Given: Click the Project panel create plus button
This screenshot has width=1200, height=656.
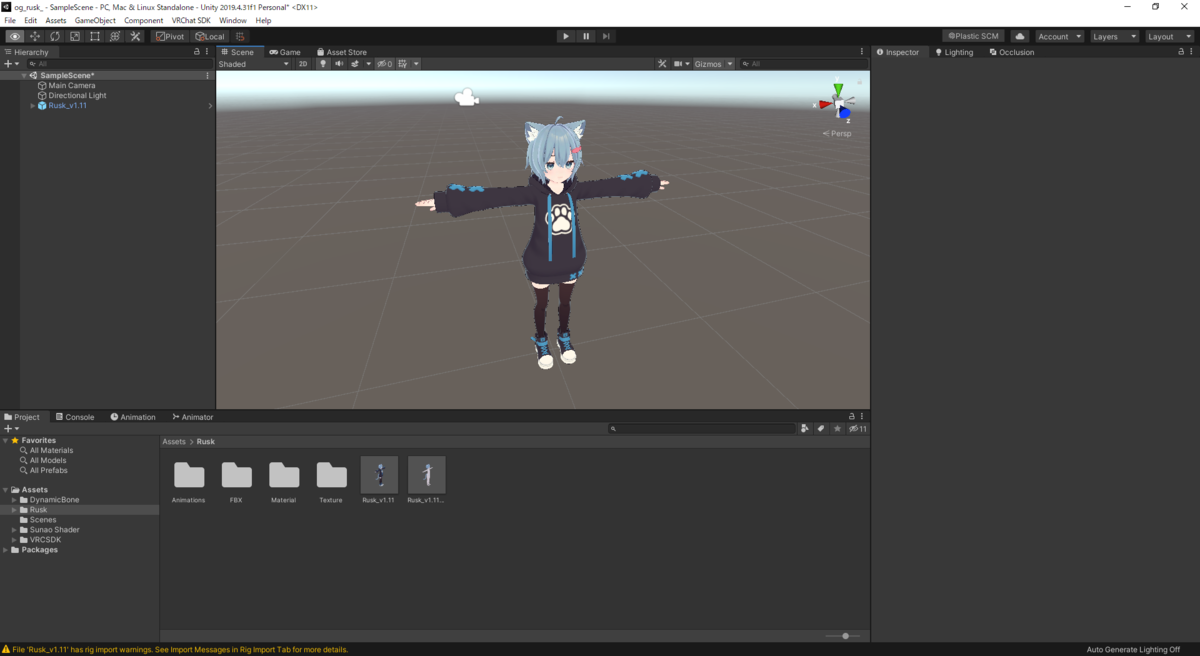Looking at the screenshot, I should pyautogui.click(x=9, y=428).
